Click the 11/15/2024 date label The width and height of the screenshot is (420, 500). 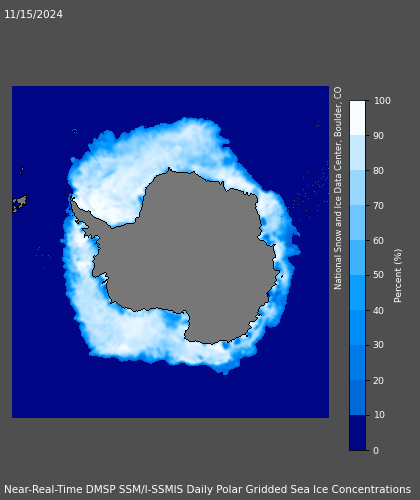(x=33, y=14)
